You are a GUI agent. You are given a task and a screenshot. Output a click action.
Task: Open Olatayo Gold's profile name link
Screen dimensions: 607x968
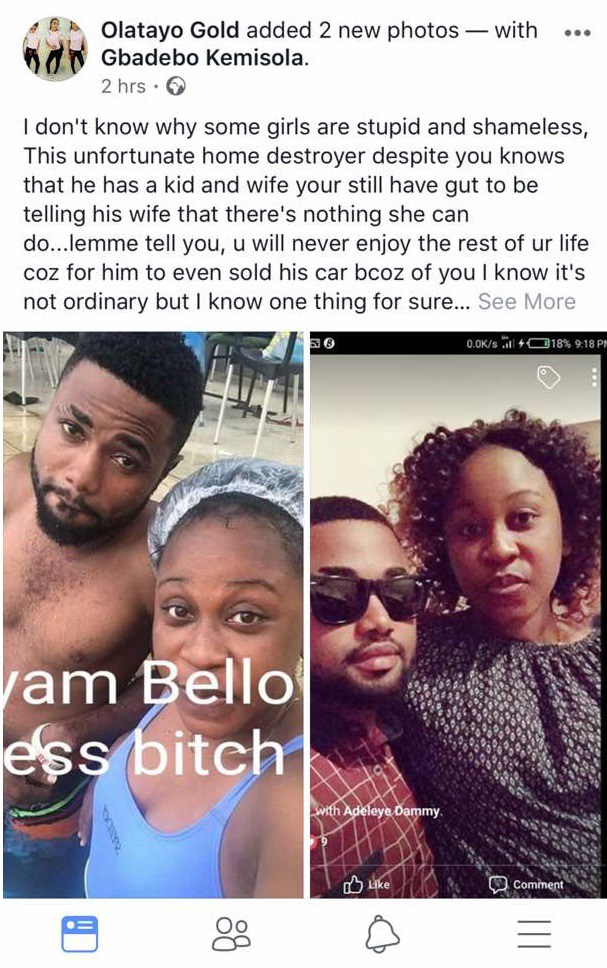(170, 30)
